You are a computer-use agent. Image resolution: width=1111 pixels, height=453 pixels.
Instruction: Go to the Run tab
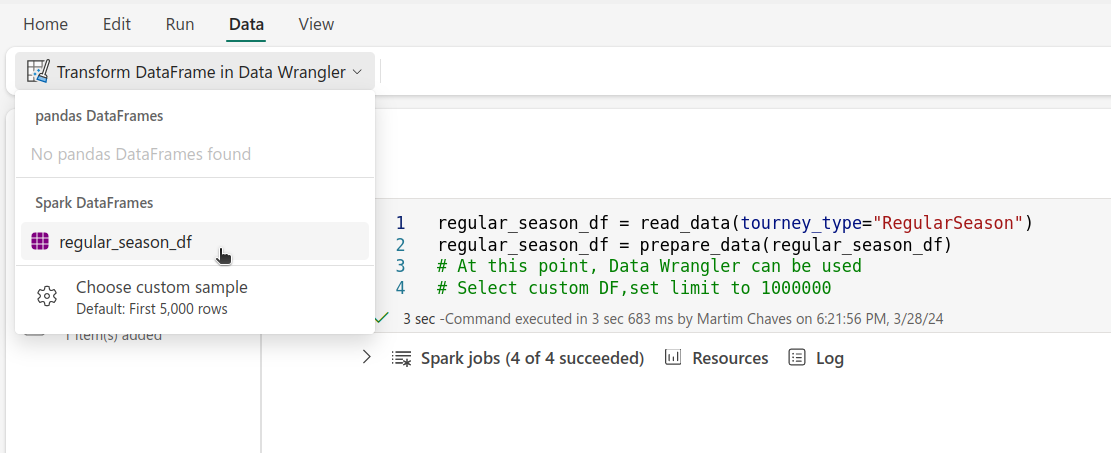tap(180, 24)
